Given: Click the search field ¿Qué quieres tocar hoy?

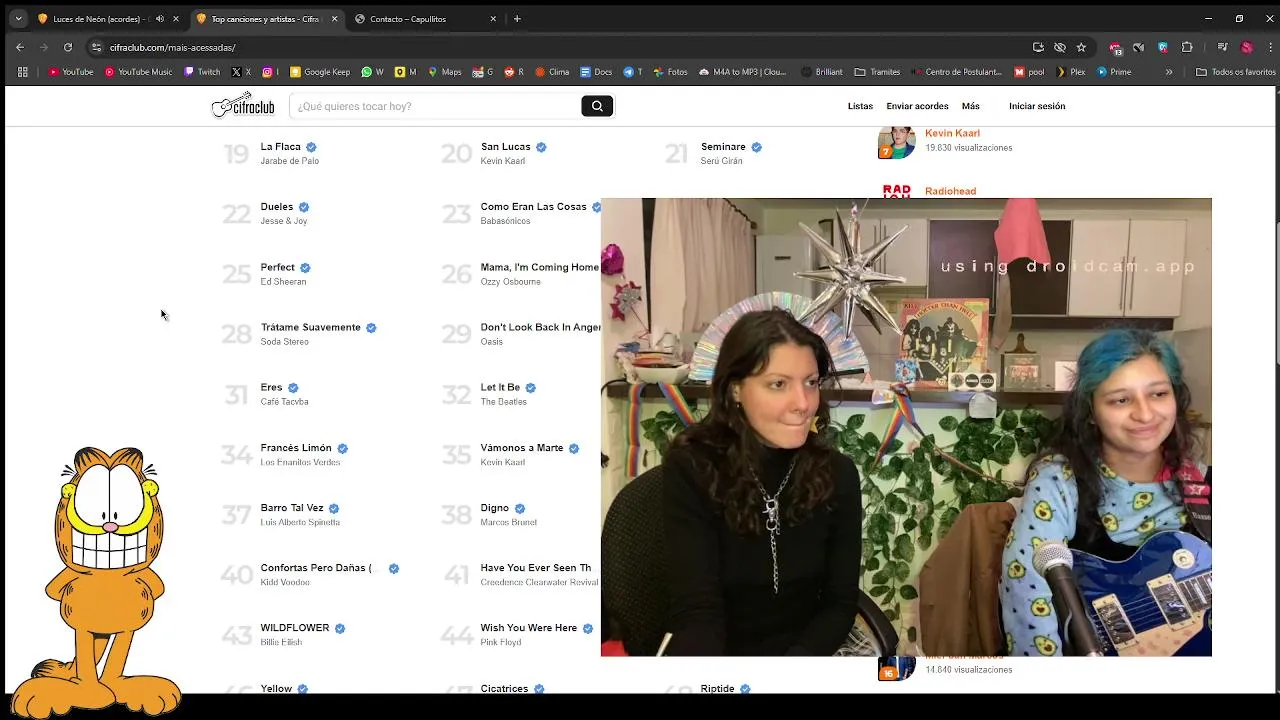Looking at the screenshot, I should pyautogui.click(x=435, y=106).
